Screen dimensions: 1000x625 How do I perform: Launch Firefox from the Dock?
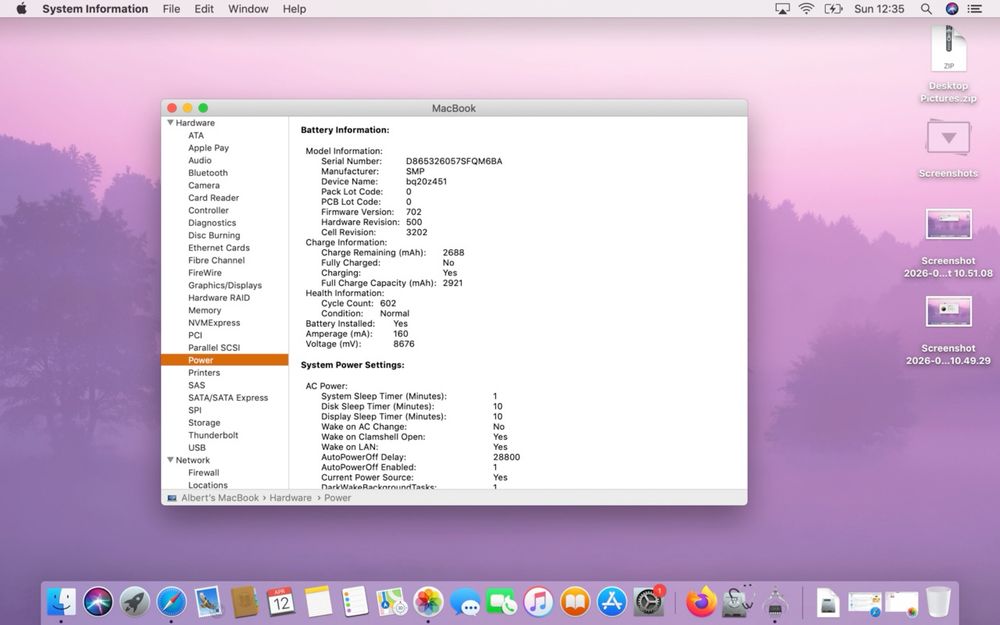pyautogui.click(x=701, y=601)
